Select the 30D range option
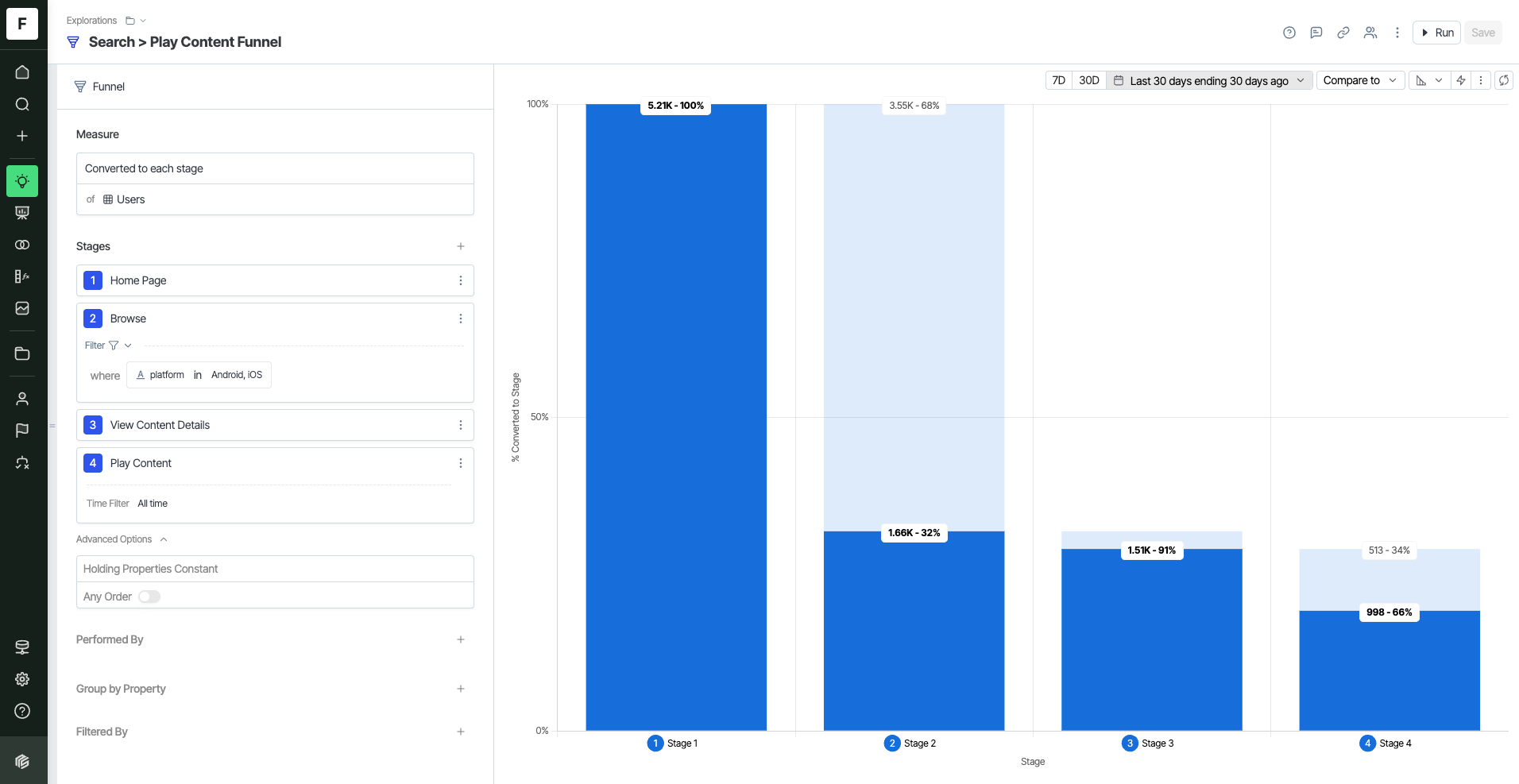Viewport: 1519px width, 784px height. pyautogui.click(x=1089, y=80)
